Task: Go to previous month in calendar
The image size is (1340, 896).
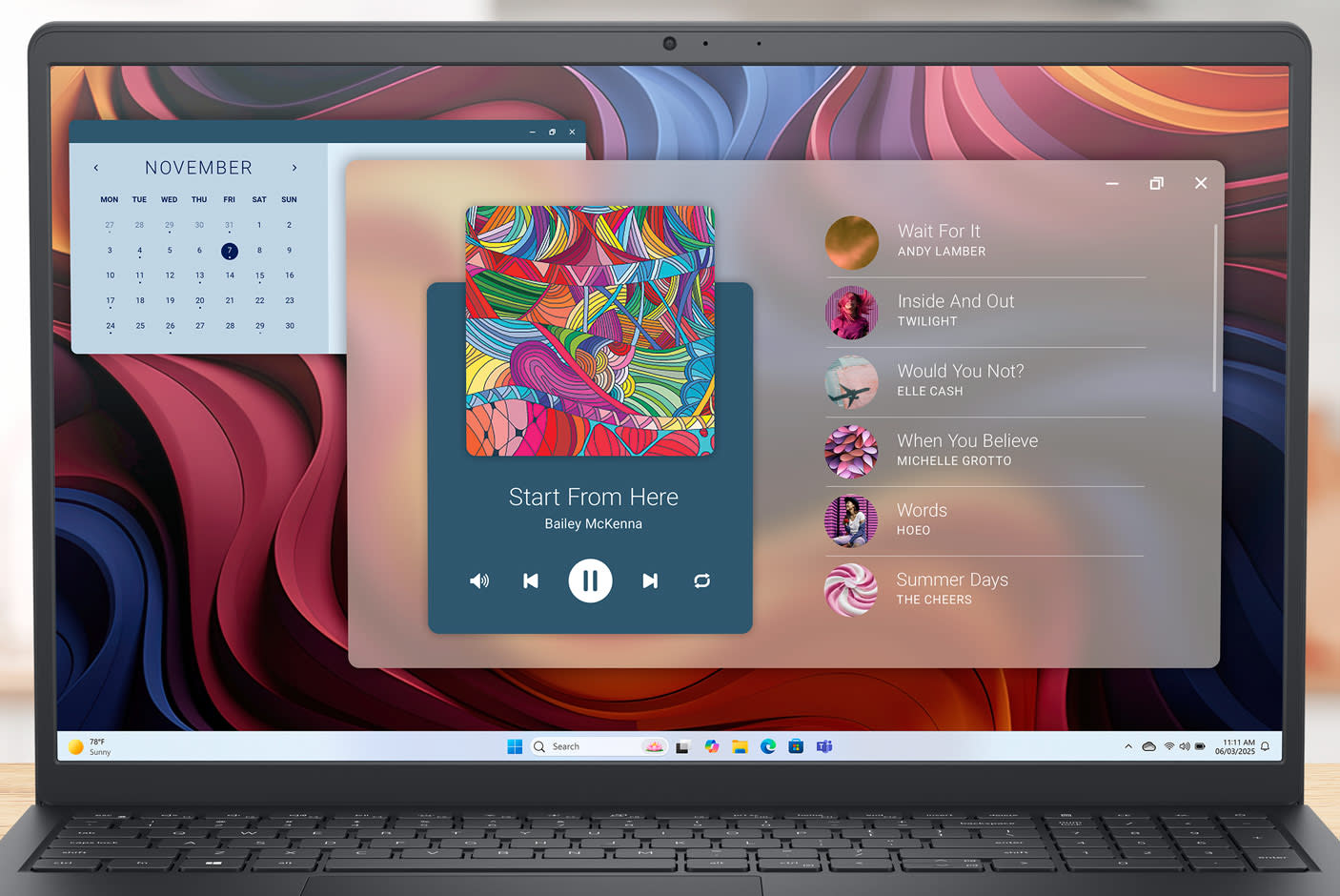Action: (96, 168)
